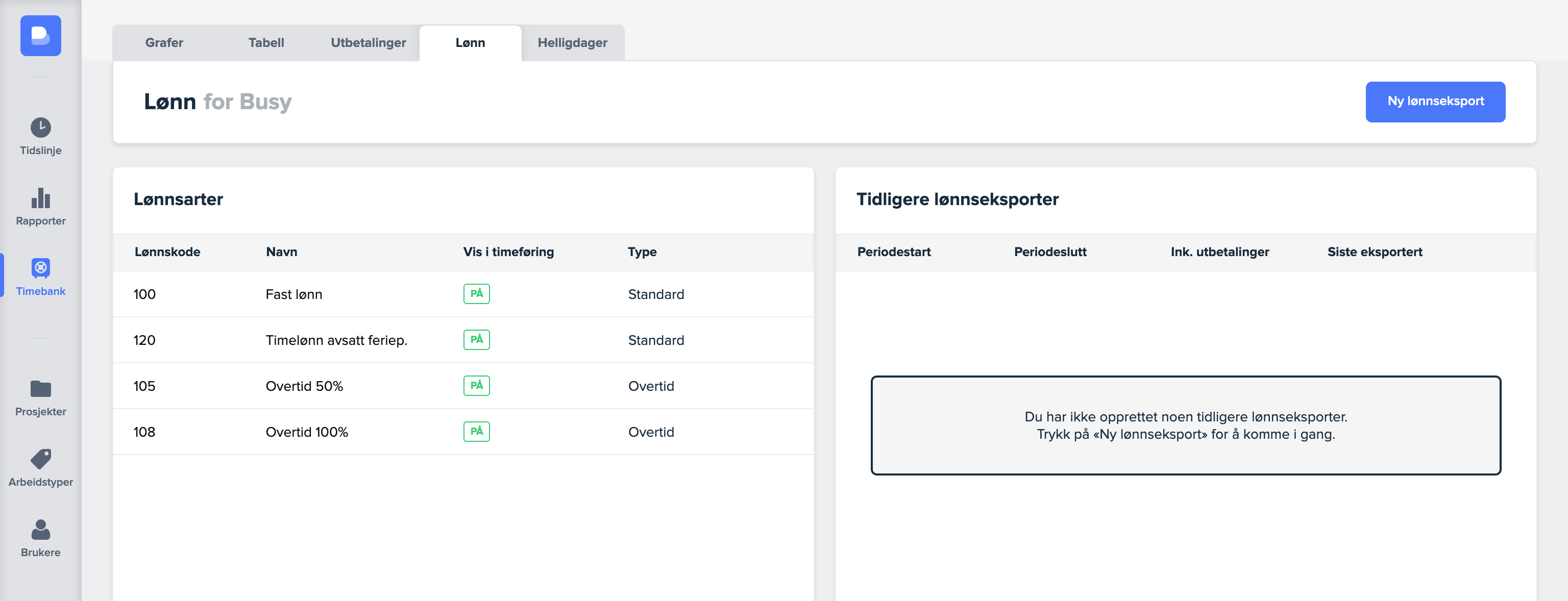
Task: Click the Lønnsarter heading
Action: [x=178, y=199]
